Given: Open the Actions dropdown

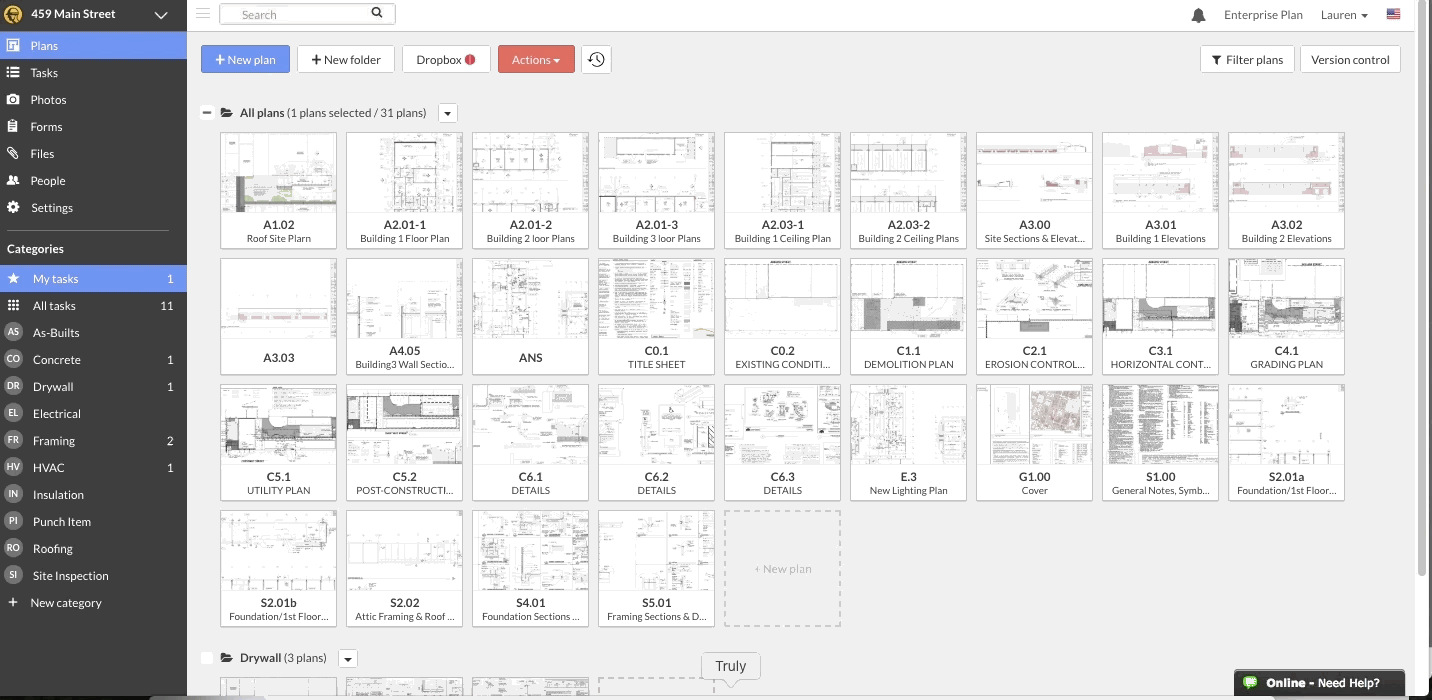Looking at the screenshot, I should pyautogui.click(x=536, y=60).
